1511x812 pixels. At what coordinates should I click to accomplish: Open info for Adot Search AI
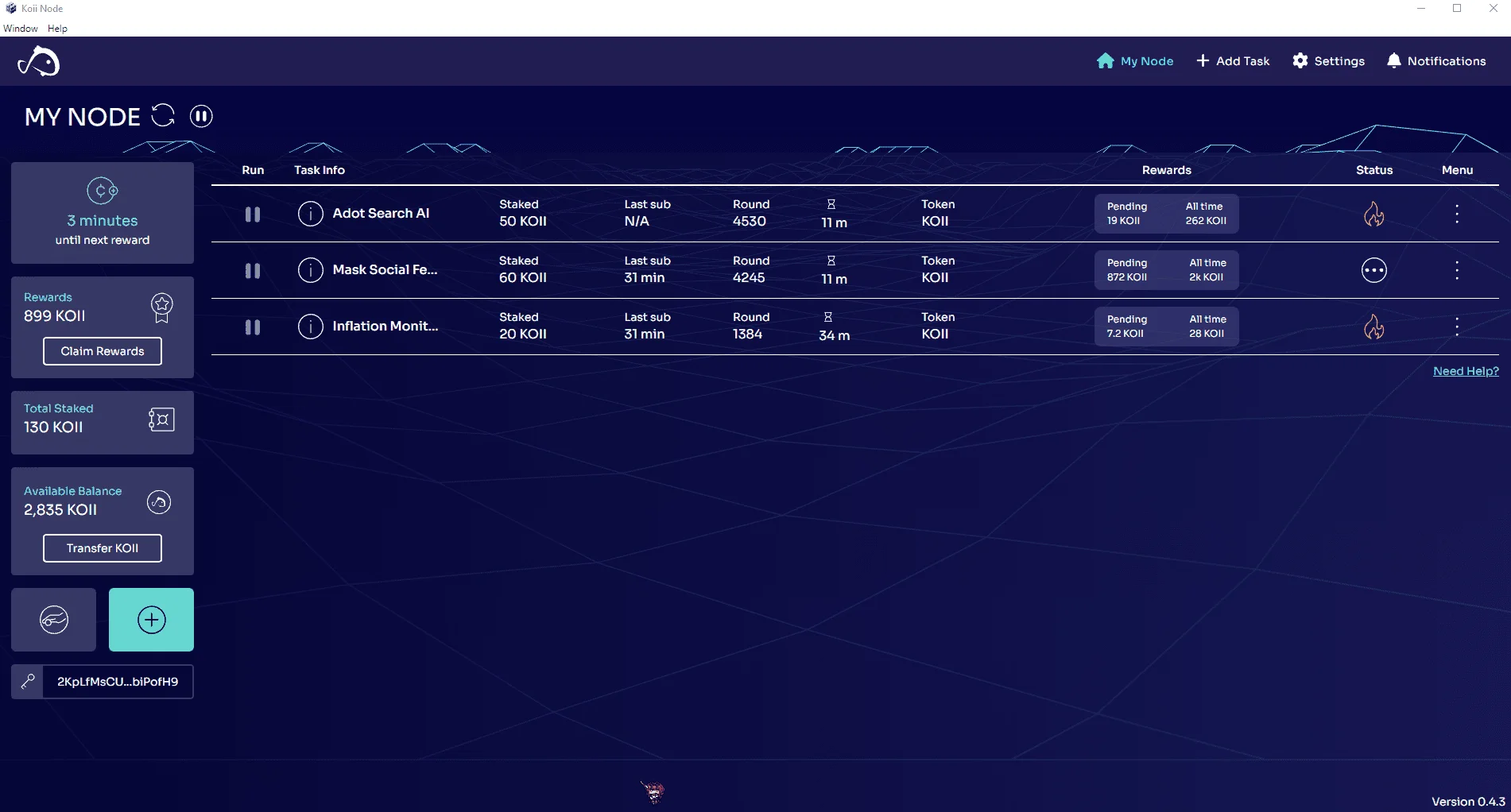pyautogui.click(x=310, y=214)
